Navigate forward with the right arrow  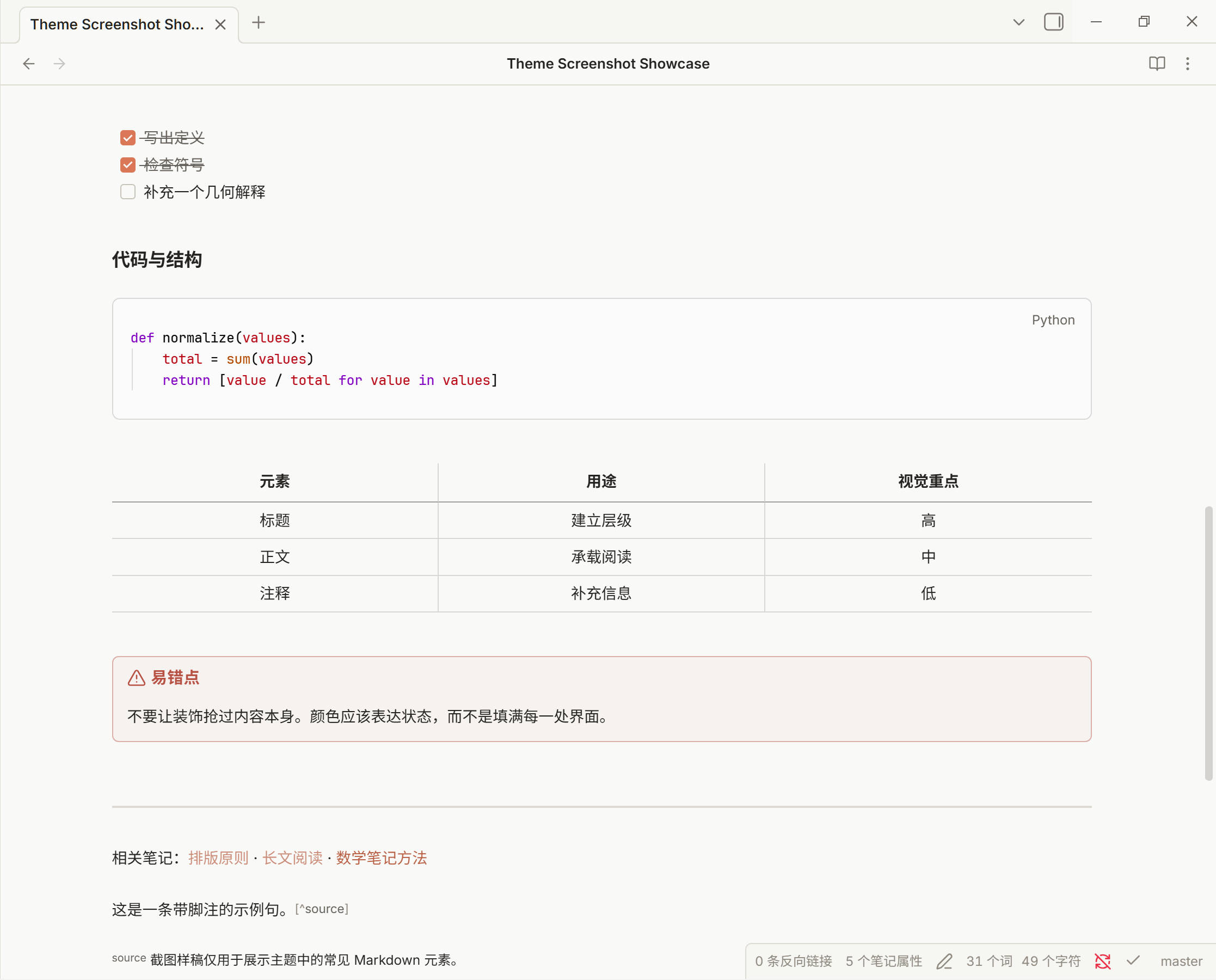pos(59,64)
